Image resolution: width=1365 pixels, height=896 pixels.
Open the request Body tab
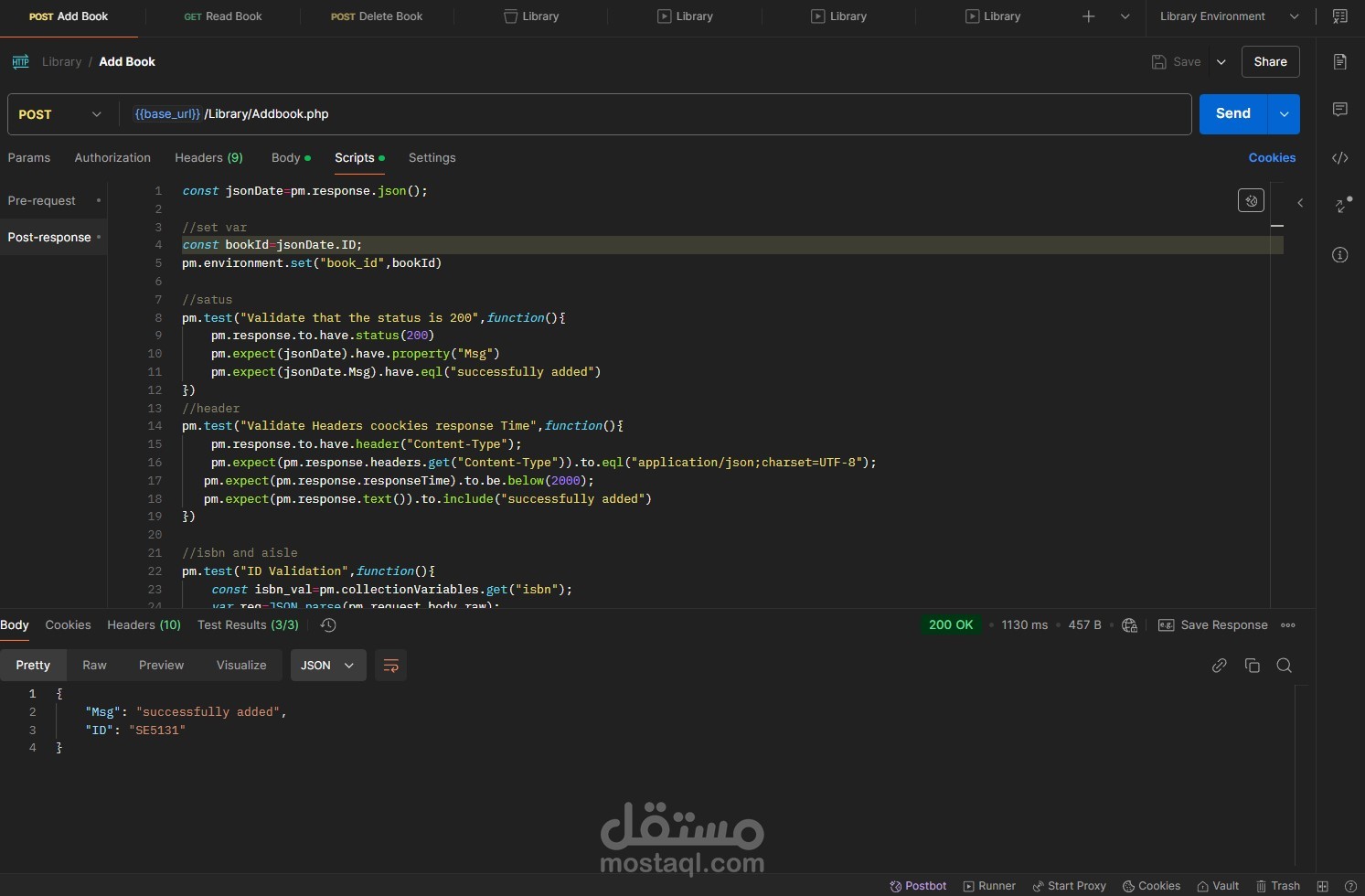pyautogui.click(x=291, y=158)
